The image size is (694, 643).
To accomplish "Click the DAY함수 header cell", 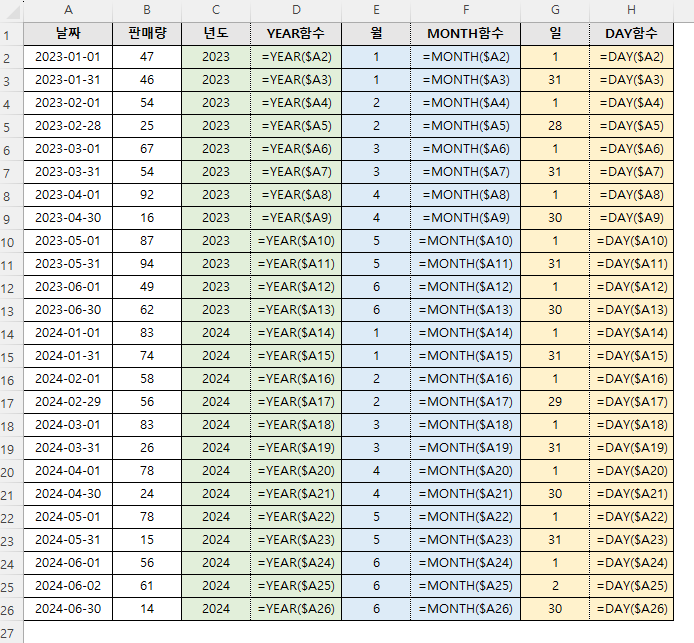I will tap(632, 34).
